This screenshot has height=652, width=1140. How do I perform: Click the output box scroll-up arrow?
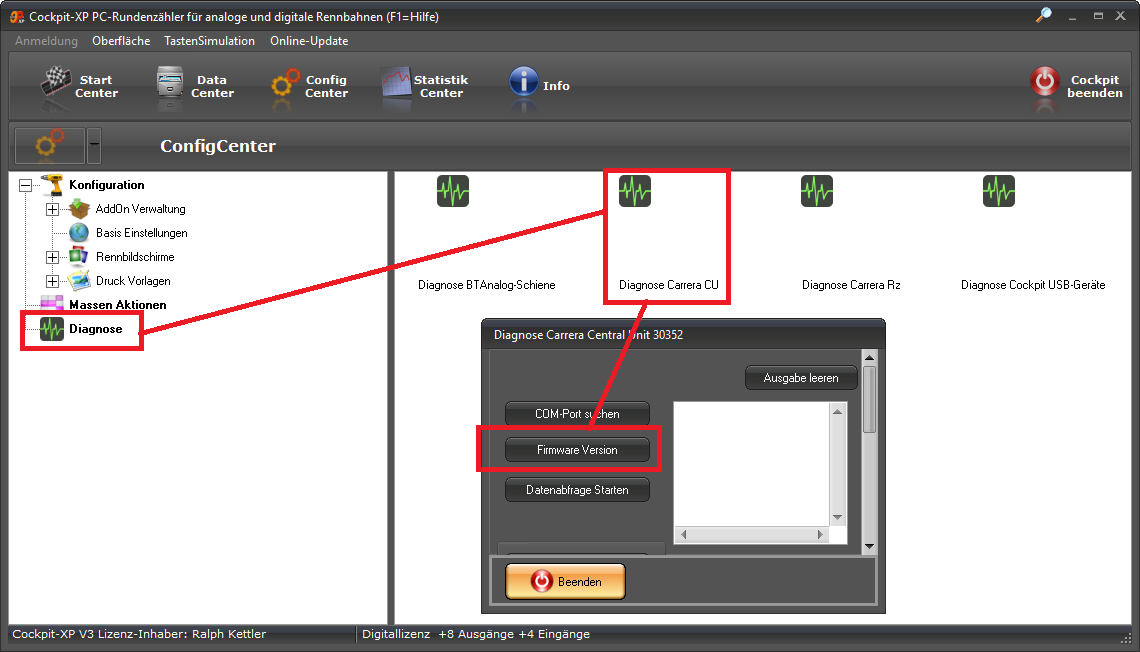point(838,411)
